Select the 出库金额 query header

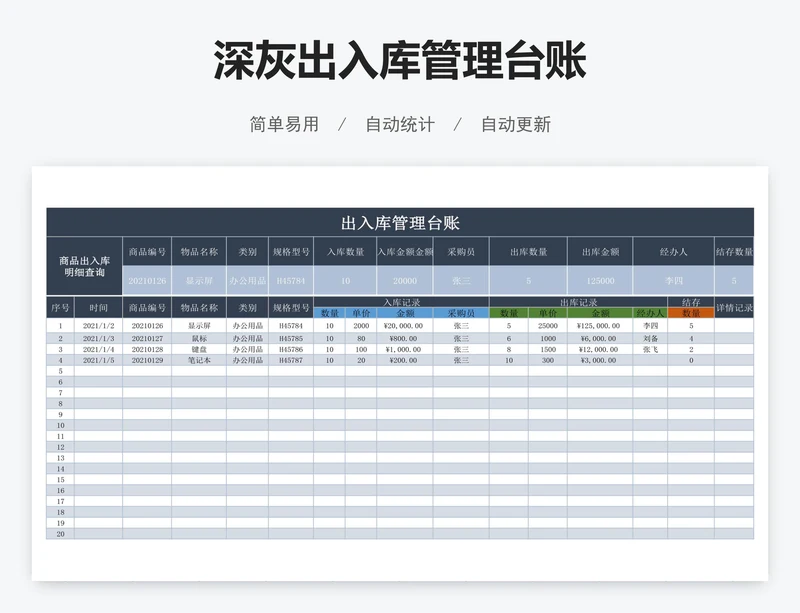click(600, 252)
